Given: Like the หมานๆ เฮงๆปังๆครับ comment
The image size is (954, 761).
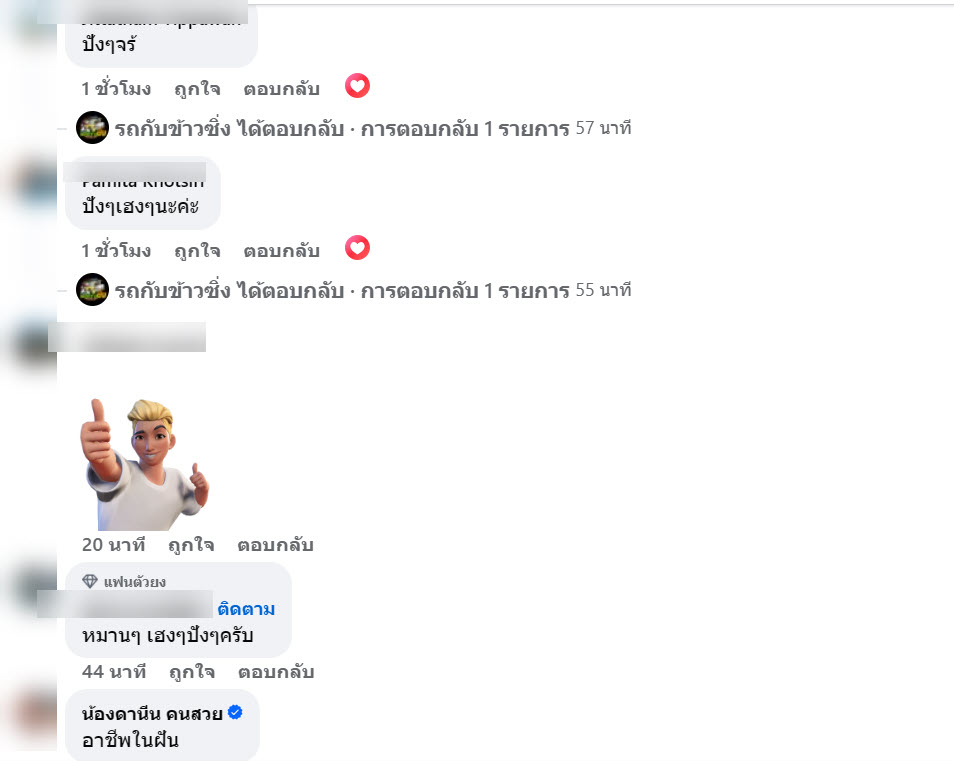Looking at the screenshot, I should (x=192, y=672).
